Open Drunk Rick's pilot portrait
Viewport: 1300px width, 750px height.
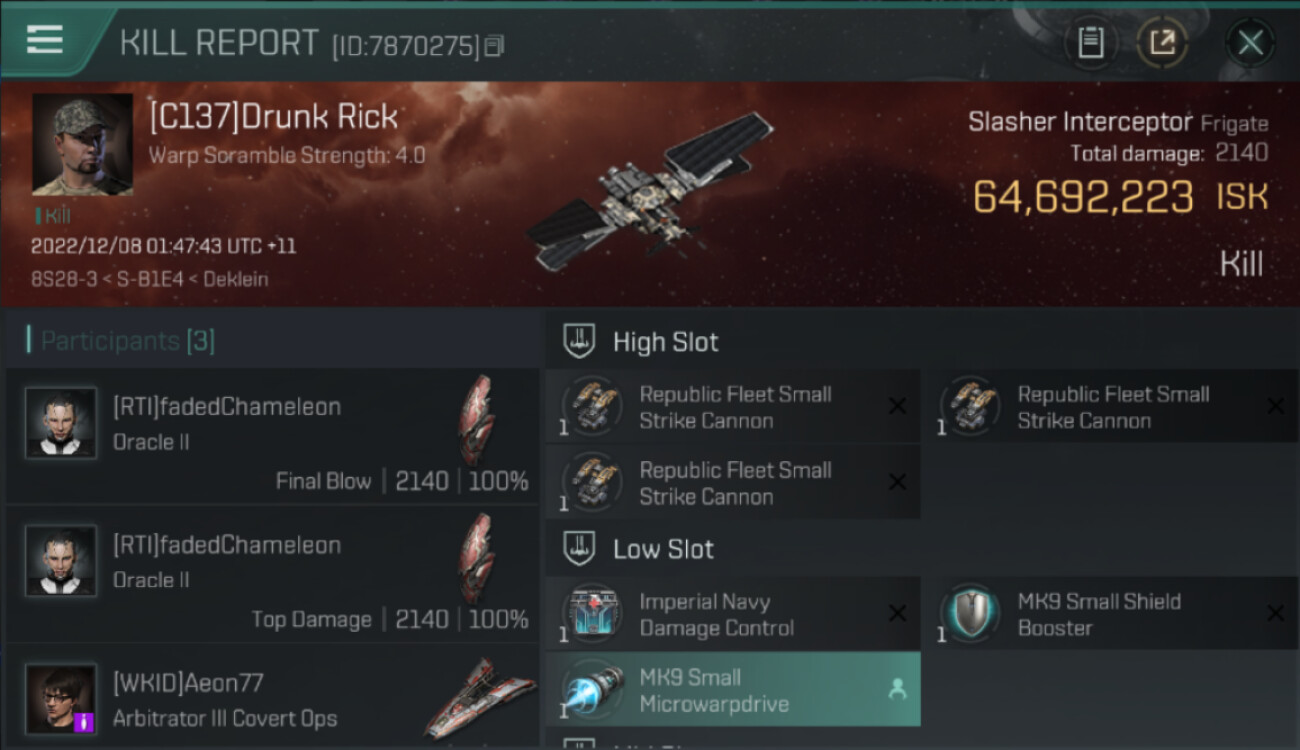tap(82, 144)
